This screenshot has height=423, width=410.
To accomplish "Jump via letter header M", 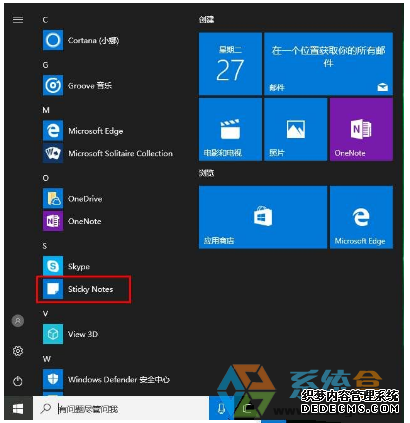I will (46, 110).
